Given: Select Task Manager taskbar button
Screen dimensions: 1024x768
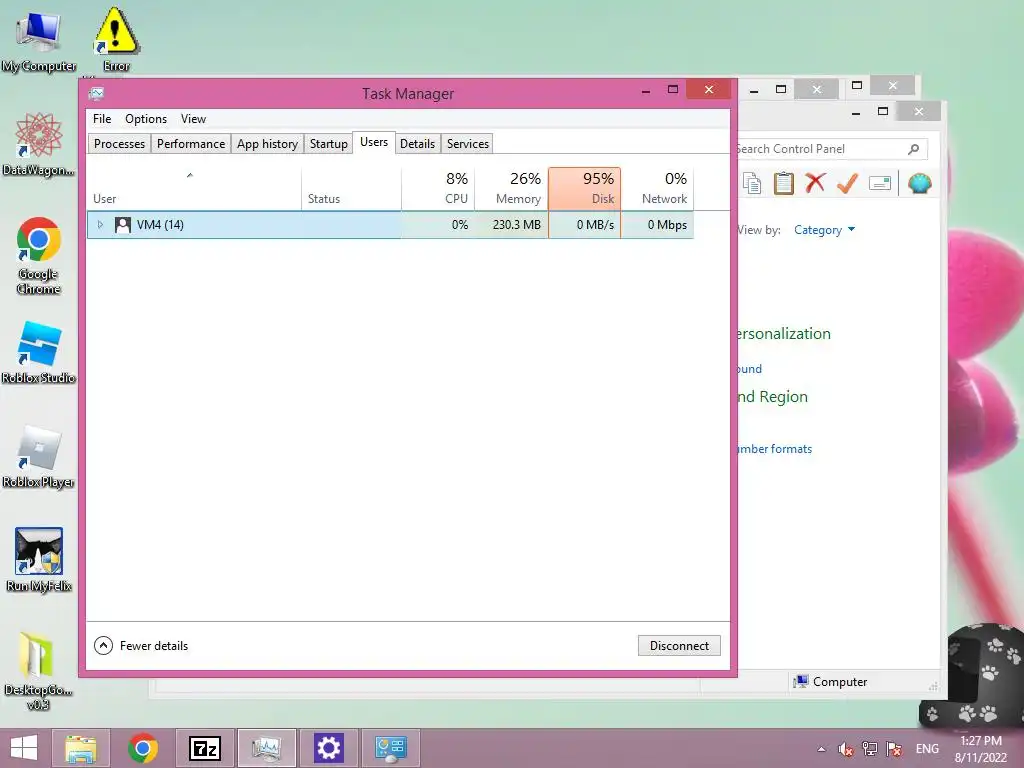Looking at the screenshot, I should [x=266, y=748].
